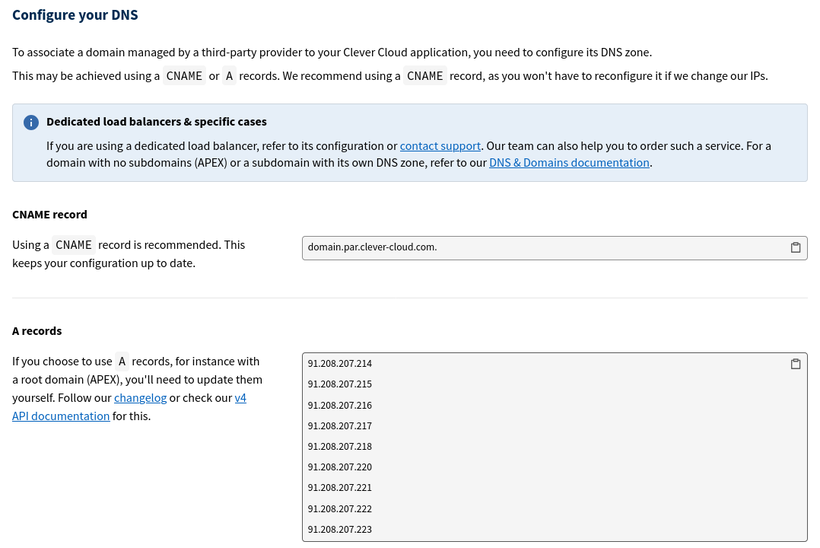Select IP address 91.208.207.216
The height and width of the screenshot is (548, 820).
(340, 405)
